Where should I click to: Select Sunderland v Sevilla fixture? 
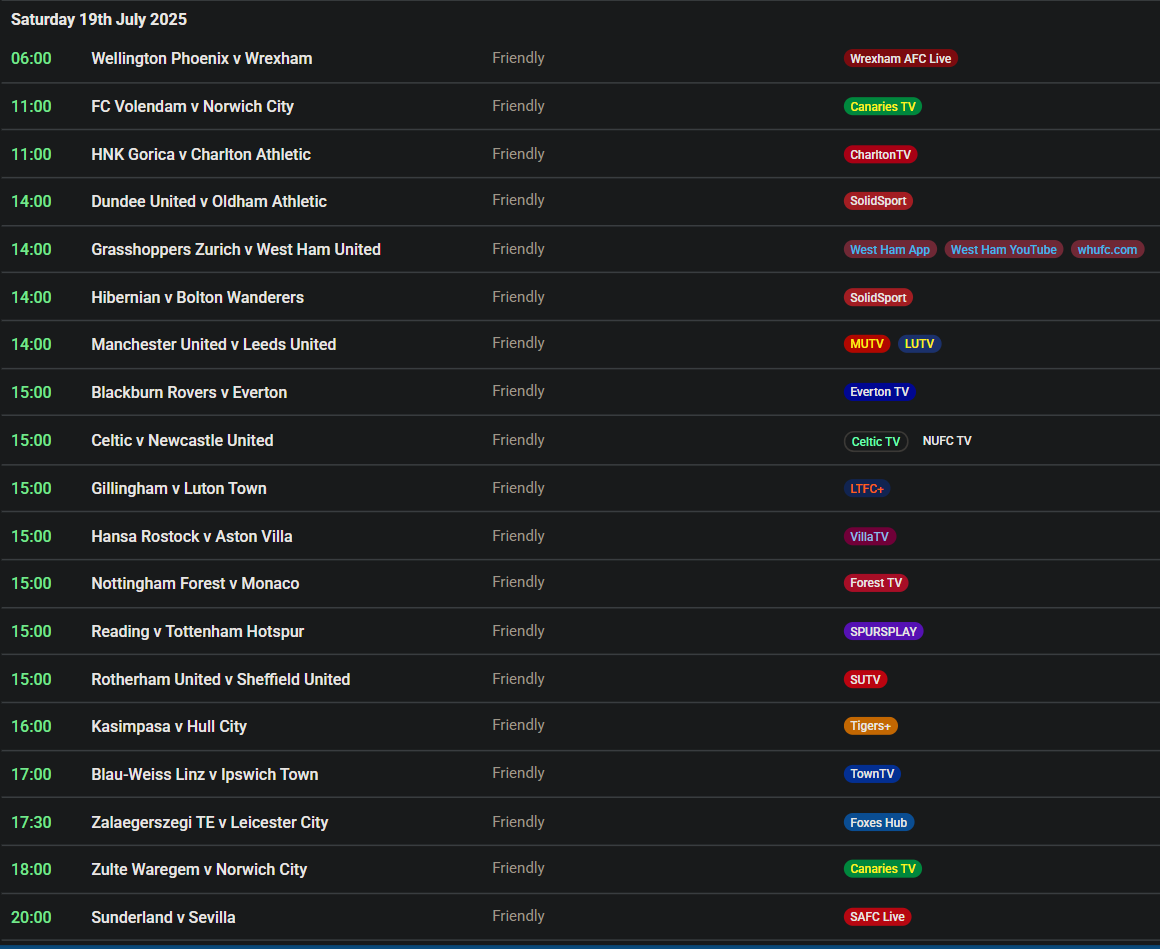[x=163, y=918]
